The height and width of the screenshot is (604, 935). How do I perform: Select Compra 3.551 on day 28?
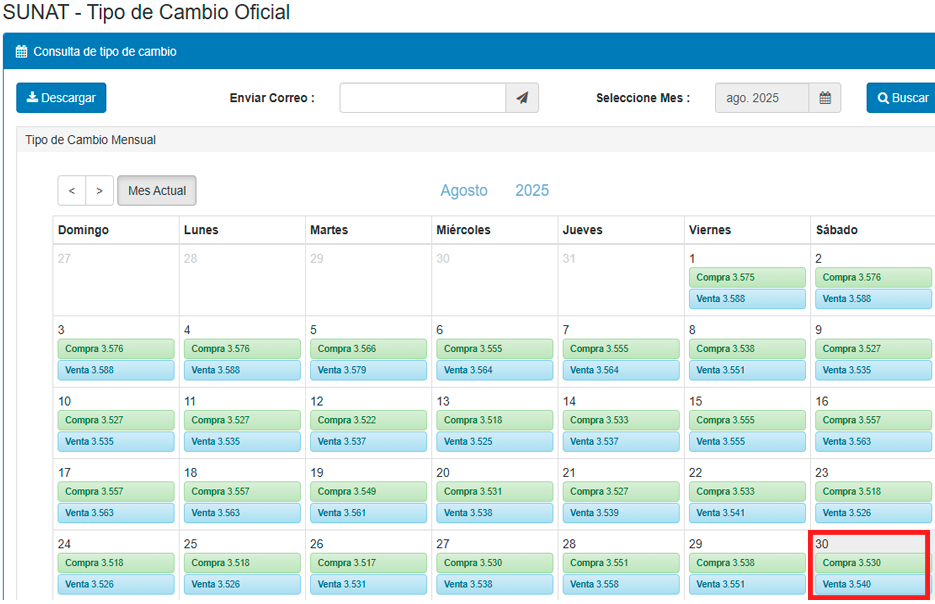[621, 563]
